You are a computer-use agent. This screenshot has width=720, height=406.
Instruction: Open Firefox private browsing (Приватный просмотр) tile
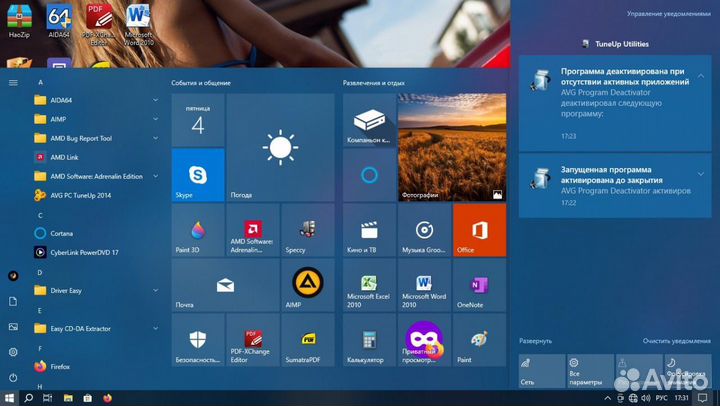(424, 340)
